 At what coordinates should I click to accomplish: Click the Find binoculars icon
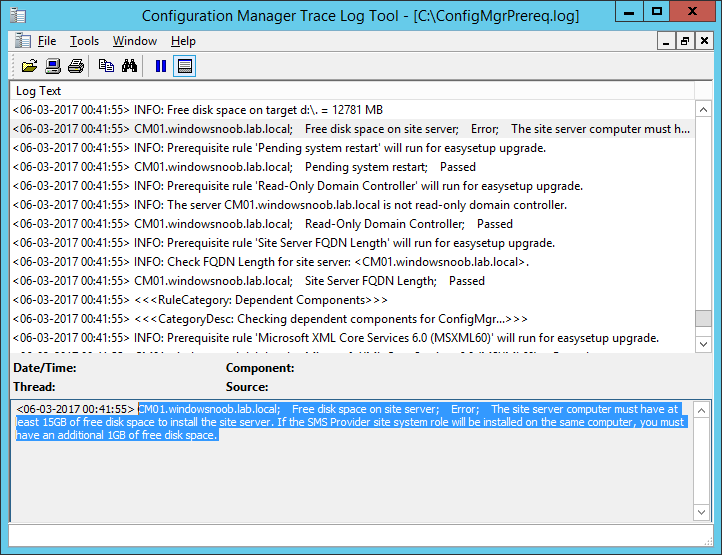point(129,66)
